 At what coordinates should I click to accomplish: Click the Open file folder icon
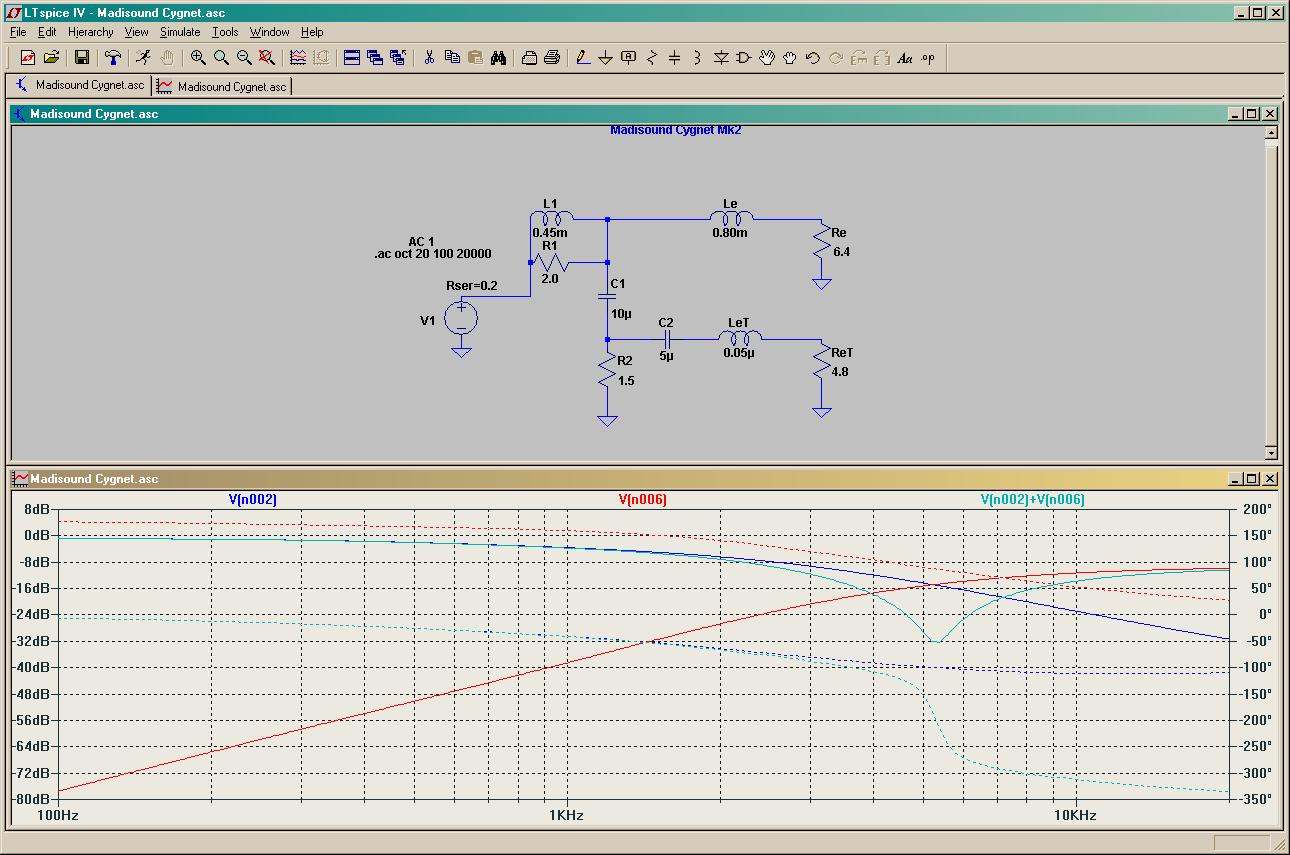(x=51, y=58)
